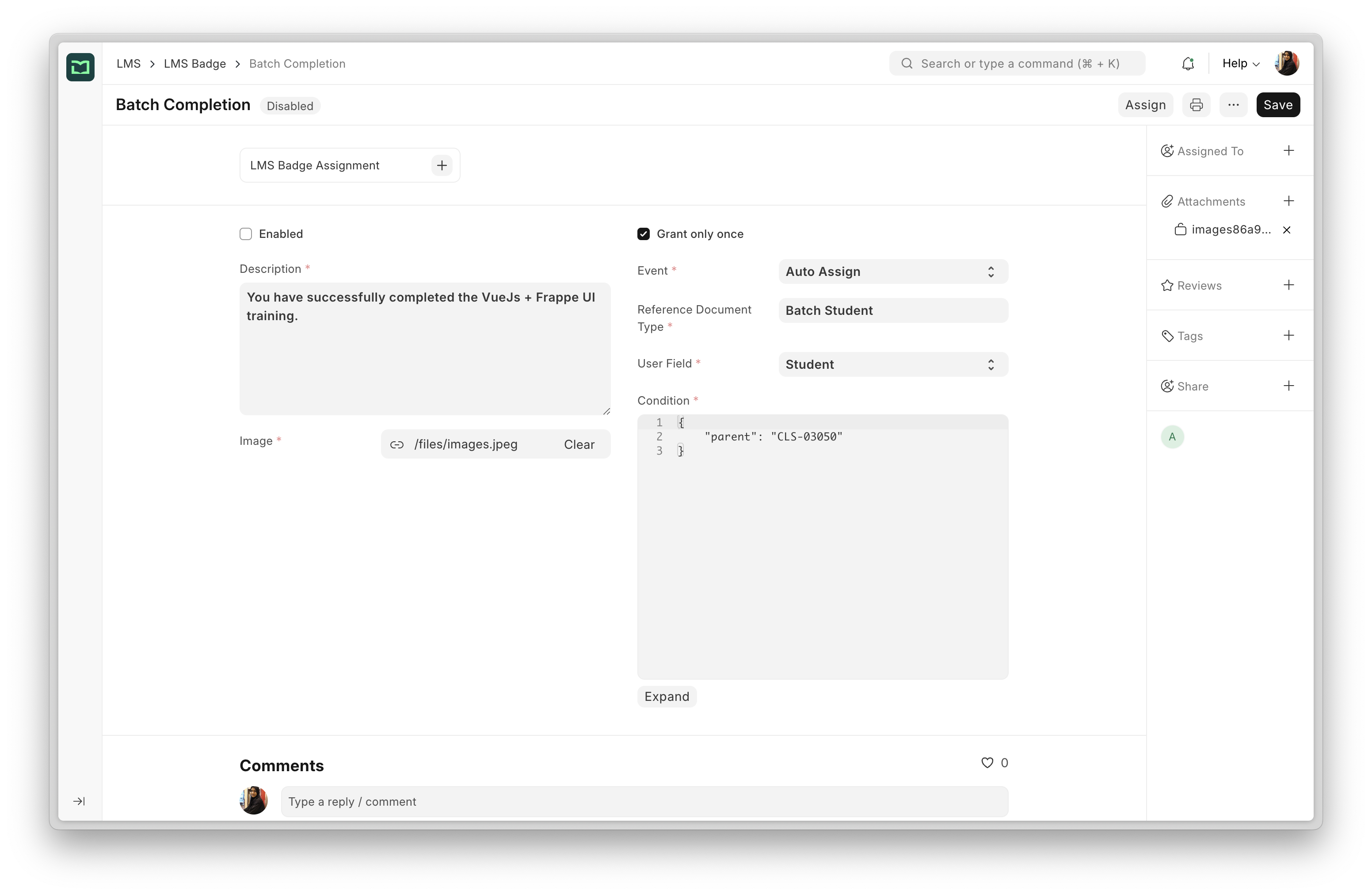Add an assignee with Assigned To plus

tap(1288, 151)
